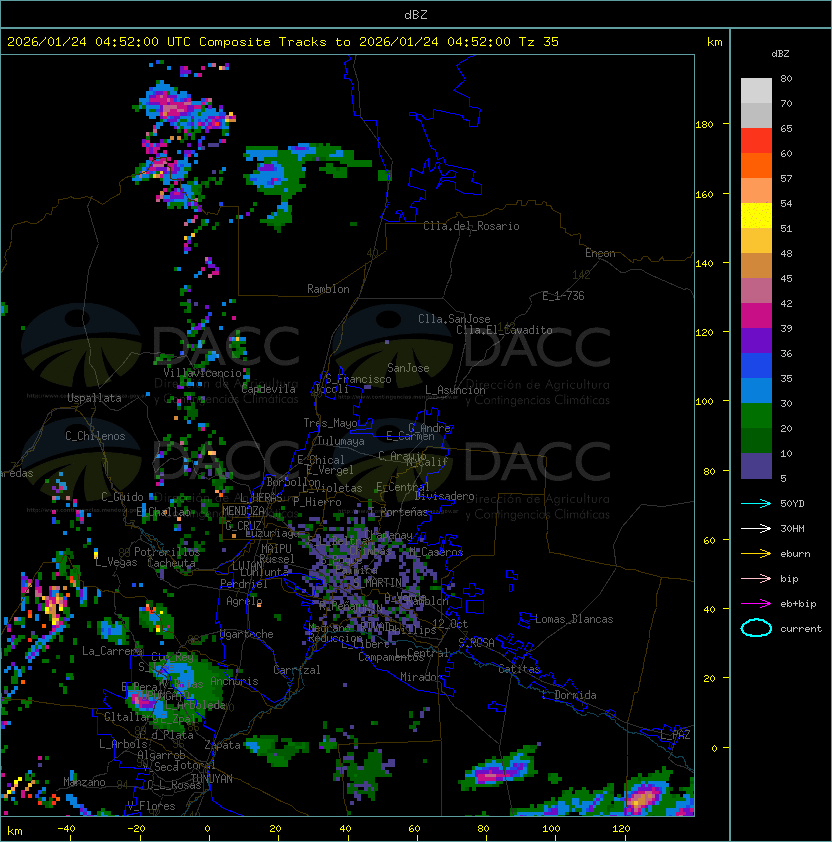Select the orange 60 dBZ color swatch
The width and height of the screenshot is (832, 842).
[x=756, y=165]
